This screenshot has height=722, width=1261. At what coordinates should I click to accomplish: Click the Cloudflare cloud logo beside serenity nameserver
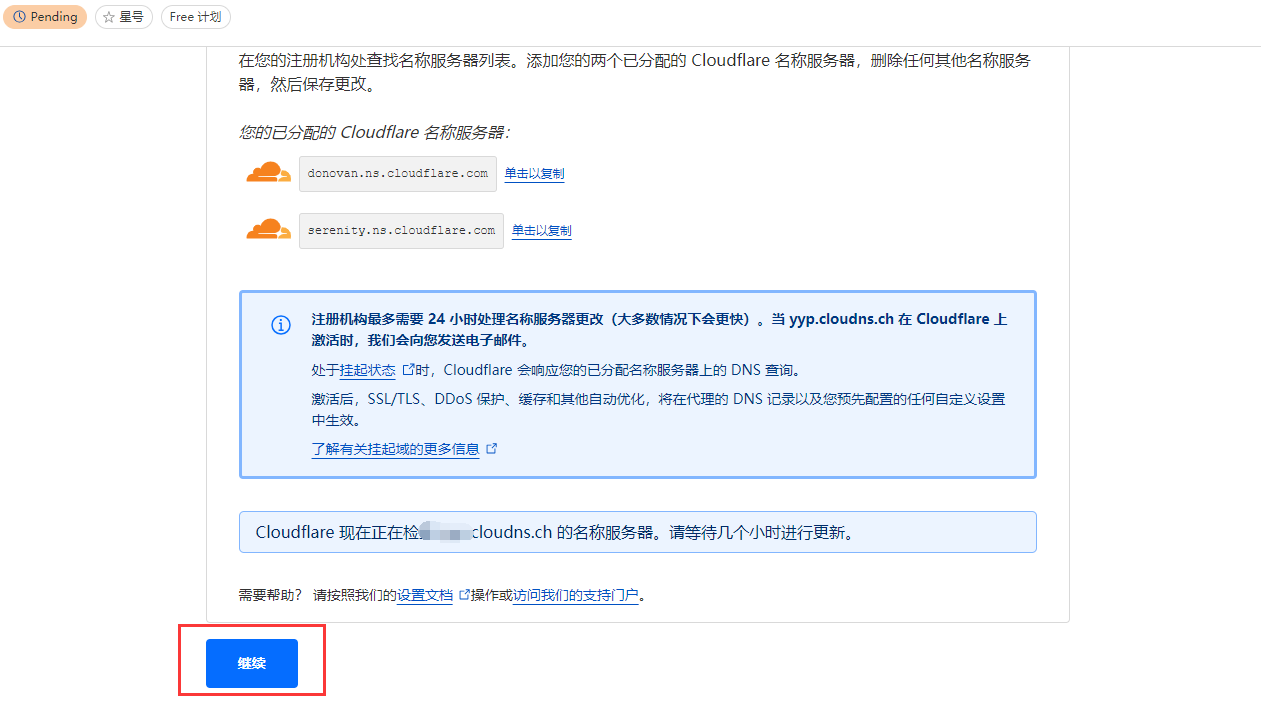(268, 230)
